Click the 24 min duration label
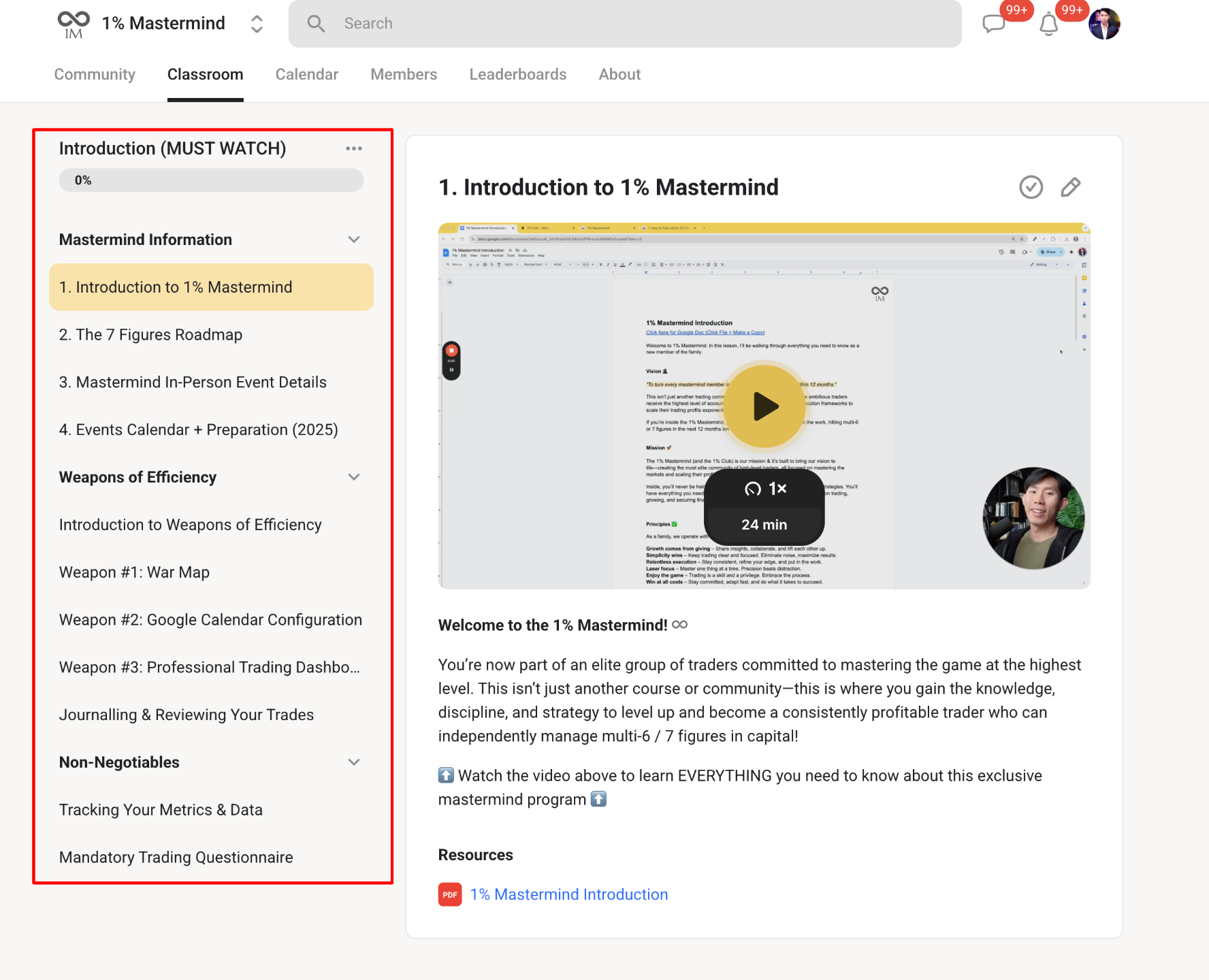This screenshot has height=980, width=1209. tap(764, 525)
